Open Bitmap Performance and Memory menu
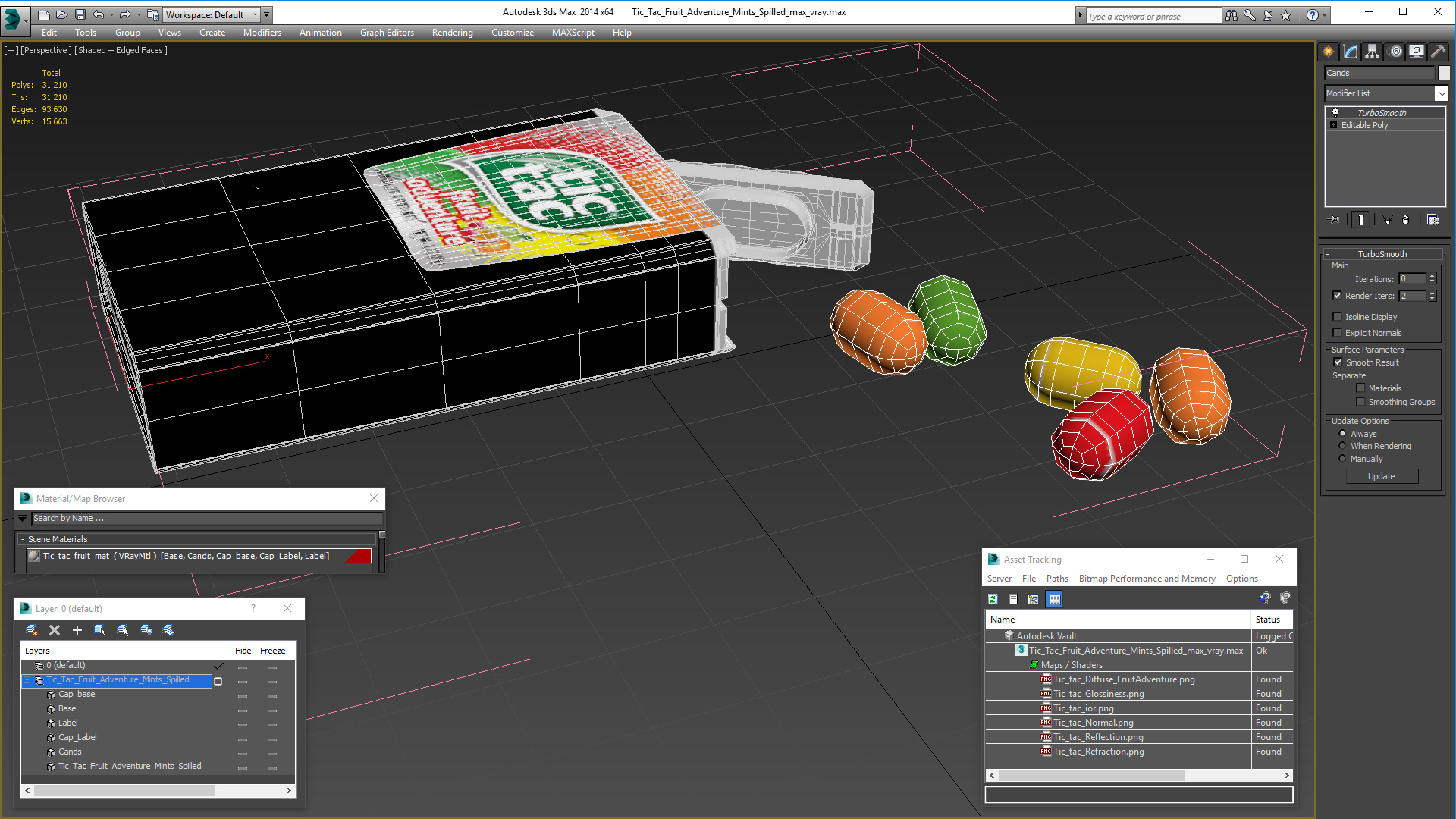This screenshot has height=819, width=1456. (x=1147, y=579)
